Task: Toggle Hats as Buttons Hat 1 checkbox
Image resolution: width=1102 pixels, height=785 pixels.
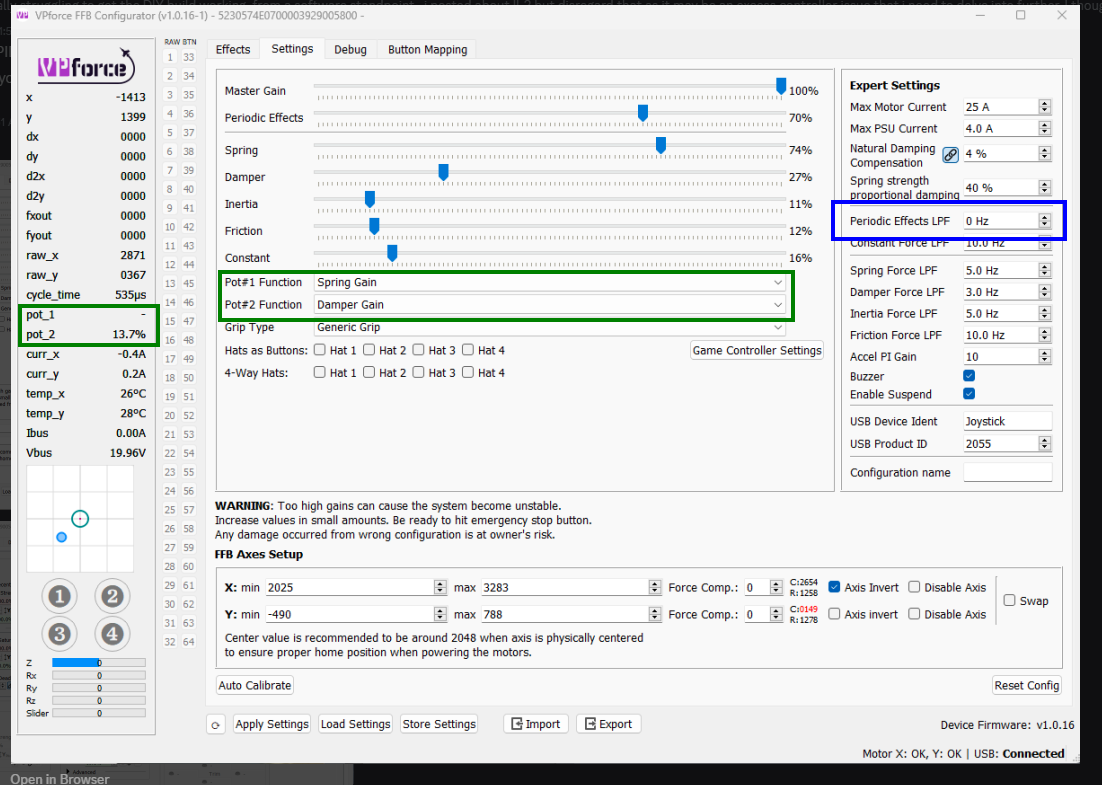Action: (320, 349)
